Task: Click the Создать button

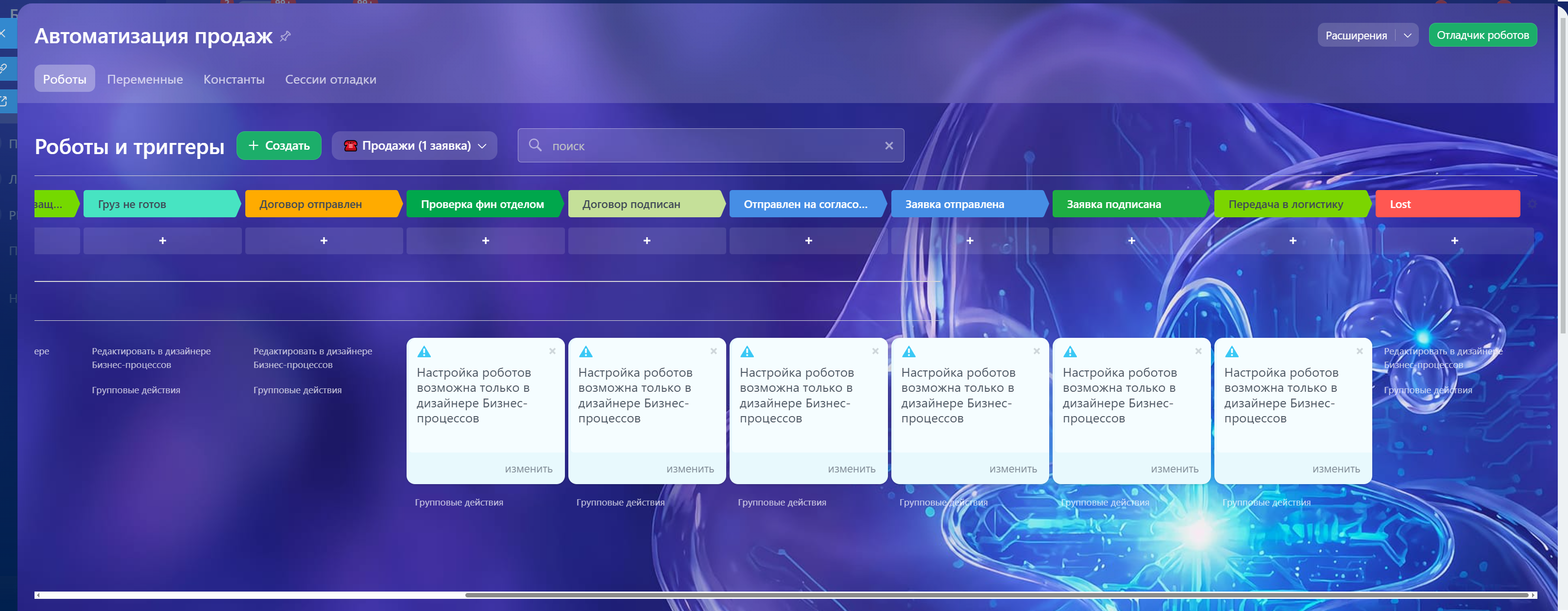Action: tap(279, 146)
